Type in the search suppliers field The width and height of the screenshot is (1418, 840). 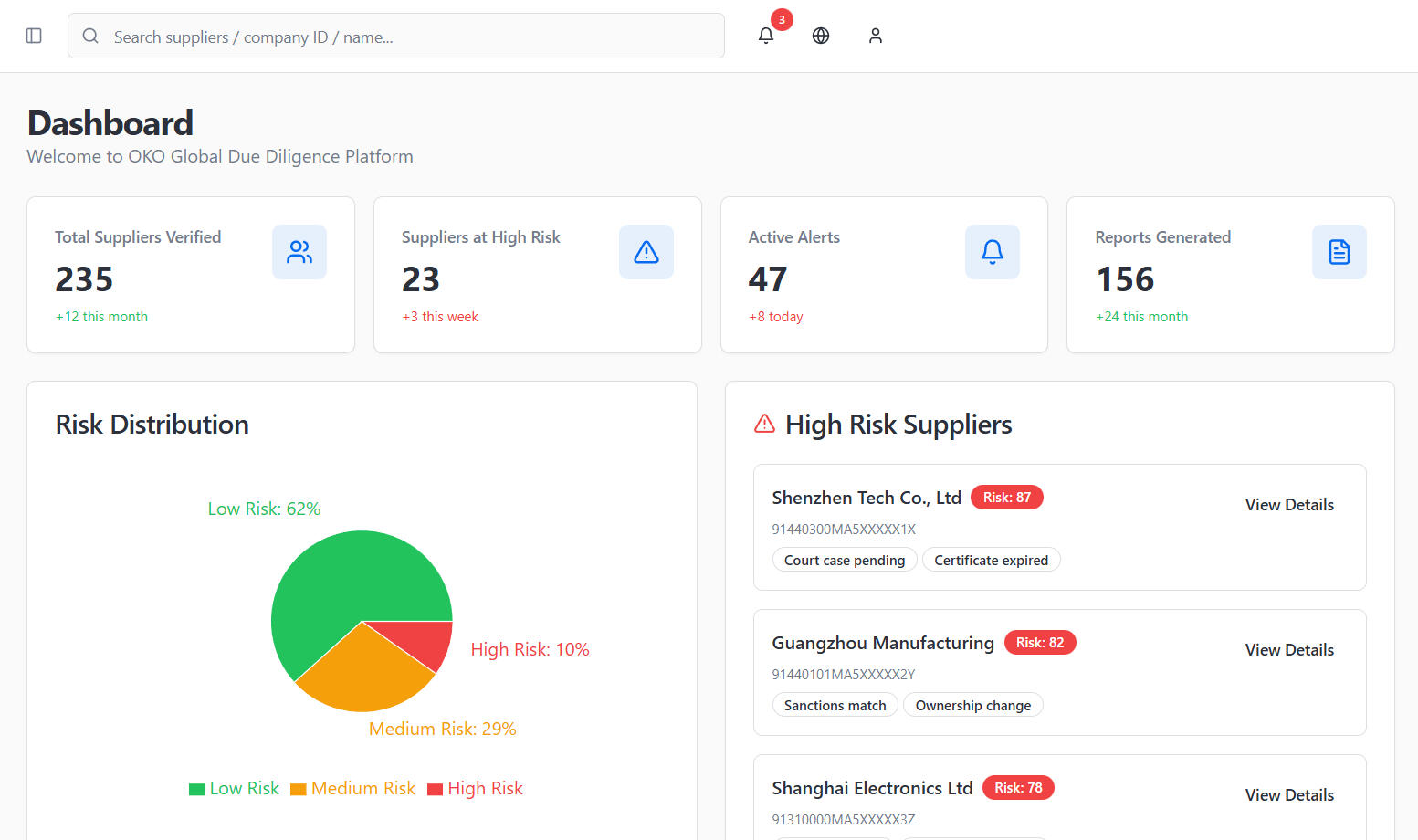coord(411,37)
